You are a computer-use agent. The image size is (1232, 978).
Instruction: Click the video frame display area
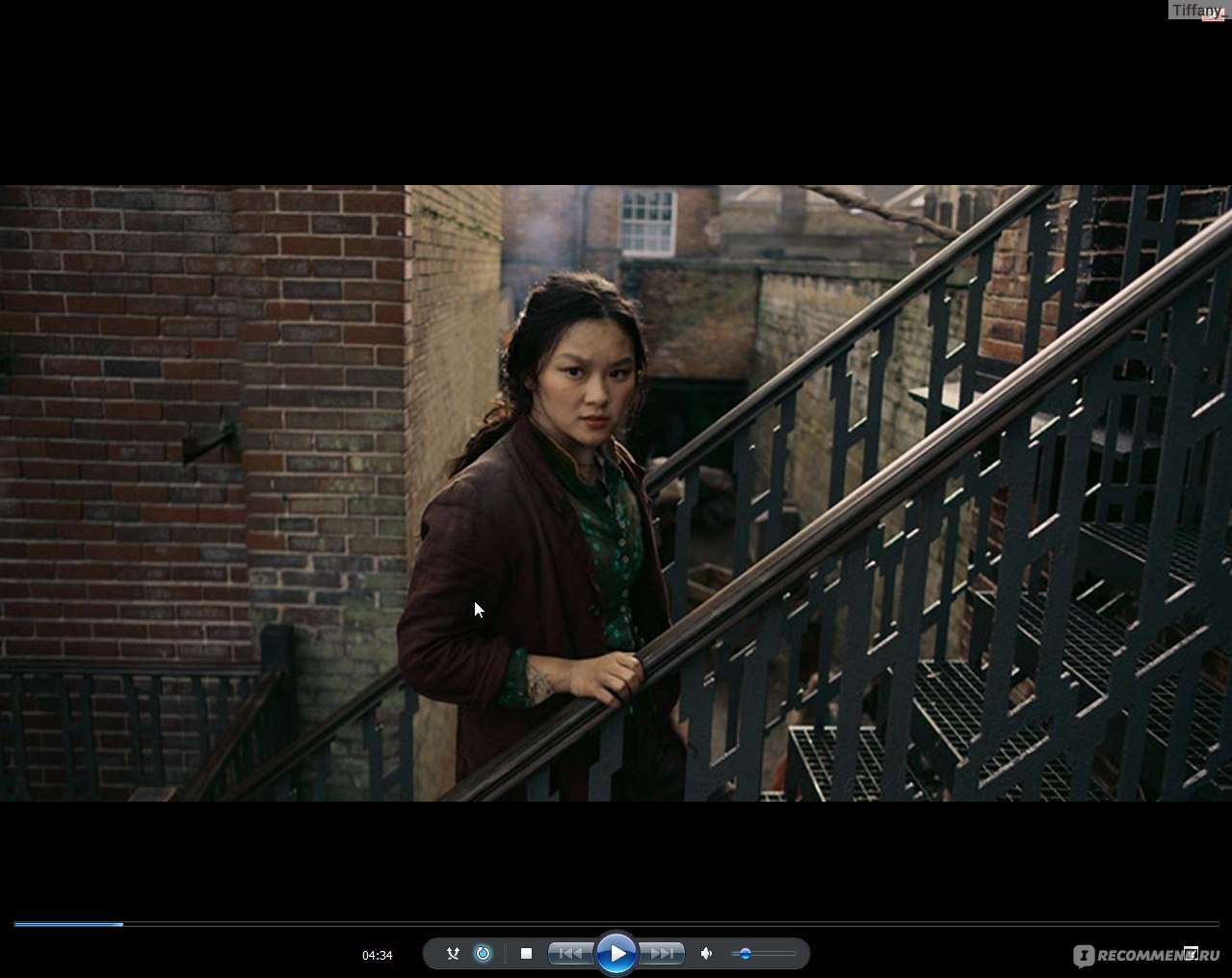(616, 492)
